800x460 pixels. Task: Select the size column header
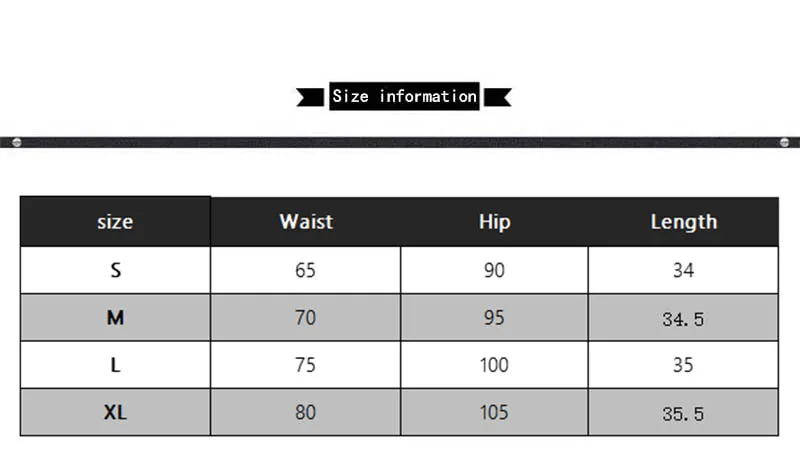tap(115, 222)
